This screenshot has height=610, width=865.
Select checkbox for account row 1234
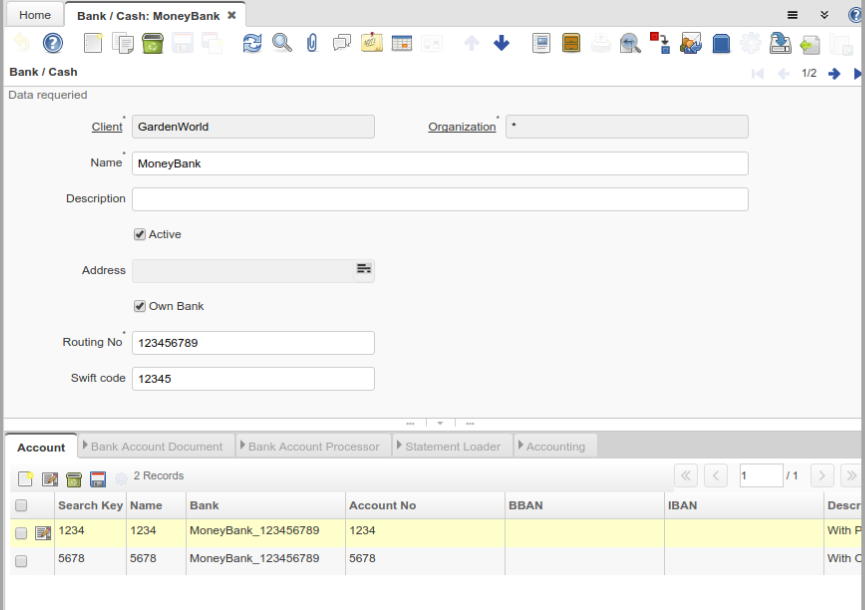point(21,533)
